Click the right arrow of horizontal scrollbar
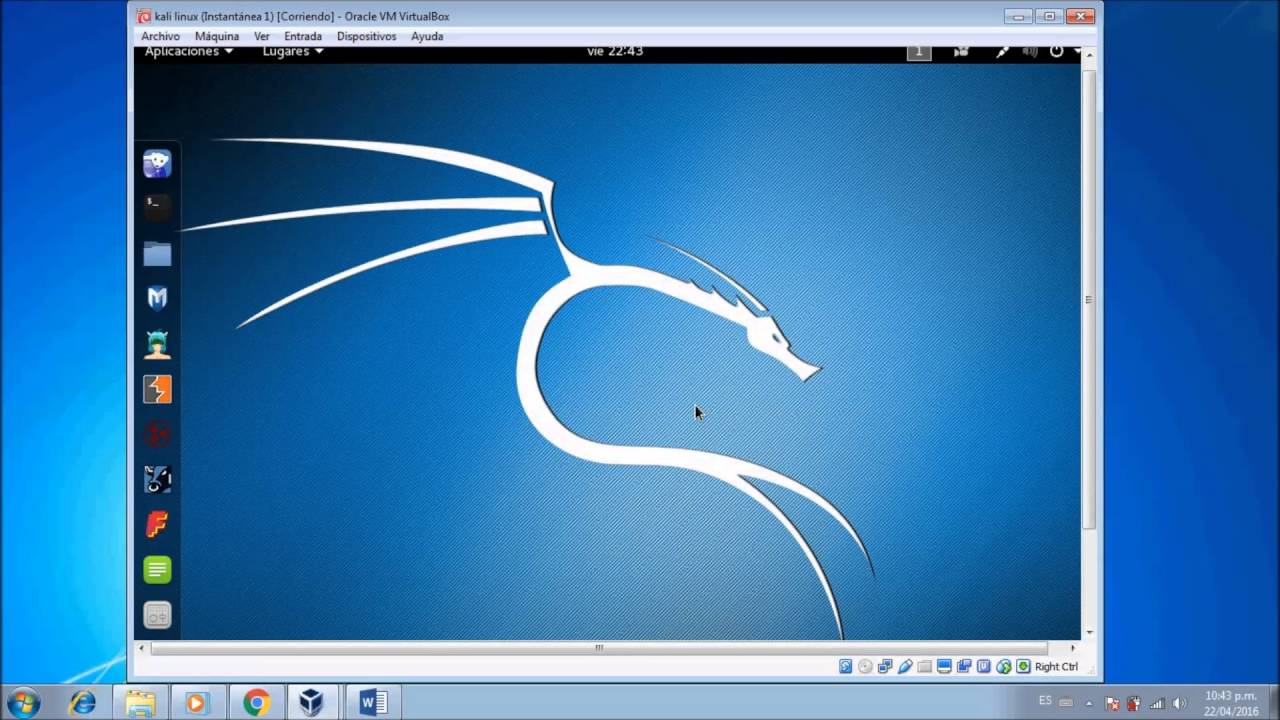The height and width of the screenshot is (720, 1280). pos(1073,648)
